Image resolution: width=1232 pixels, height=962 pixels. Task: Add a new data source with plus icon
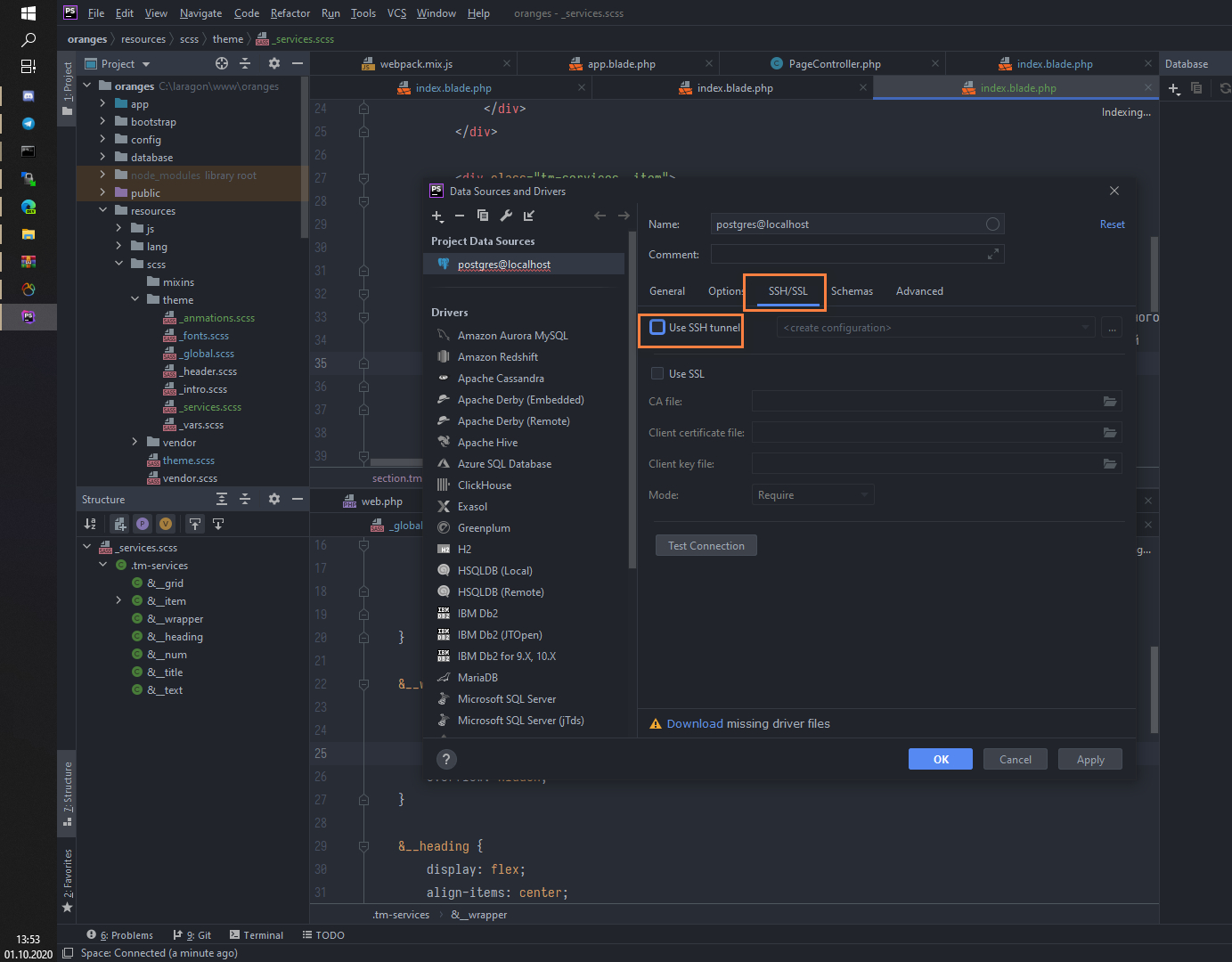click(x=437, y=216)
